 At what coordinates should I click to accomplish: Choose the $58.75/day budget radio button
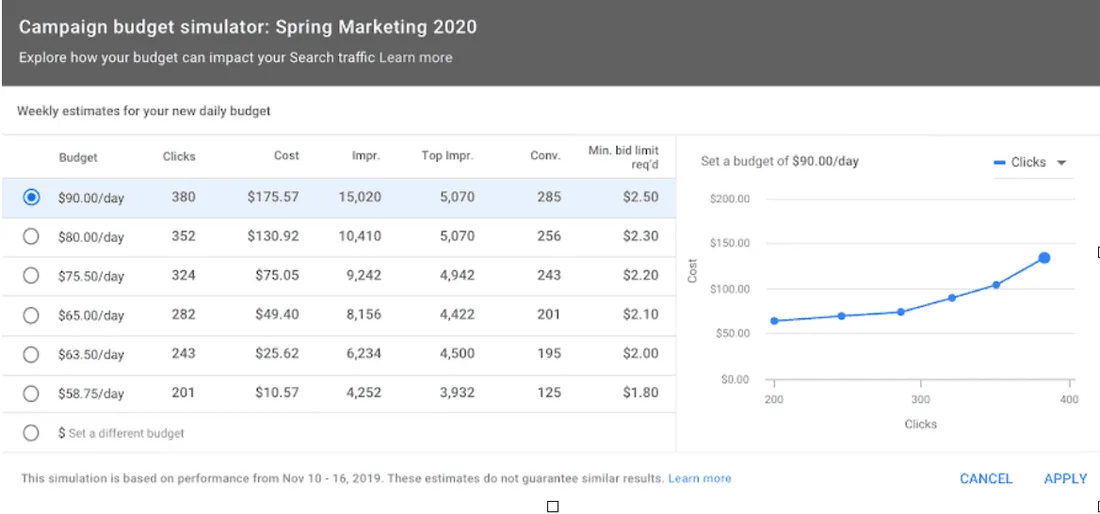[31, 394]
